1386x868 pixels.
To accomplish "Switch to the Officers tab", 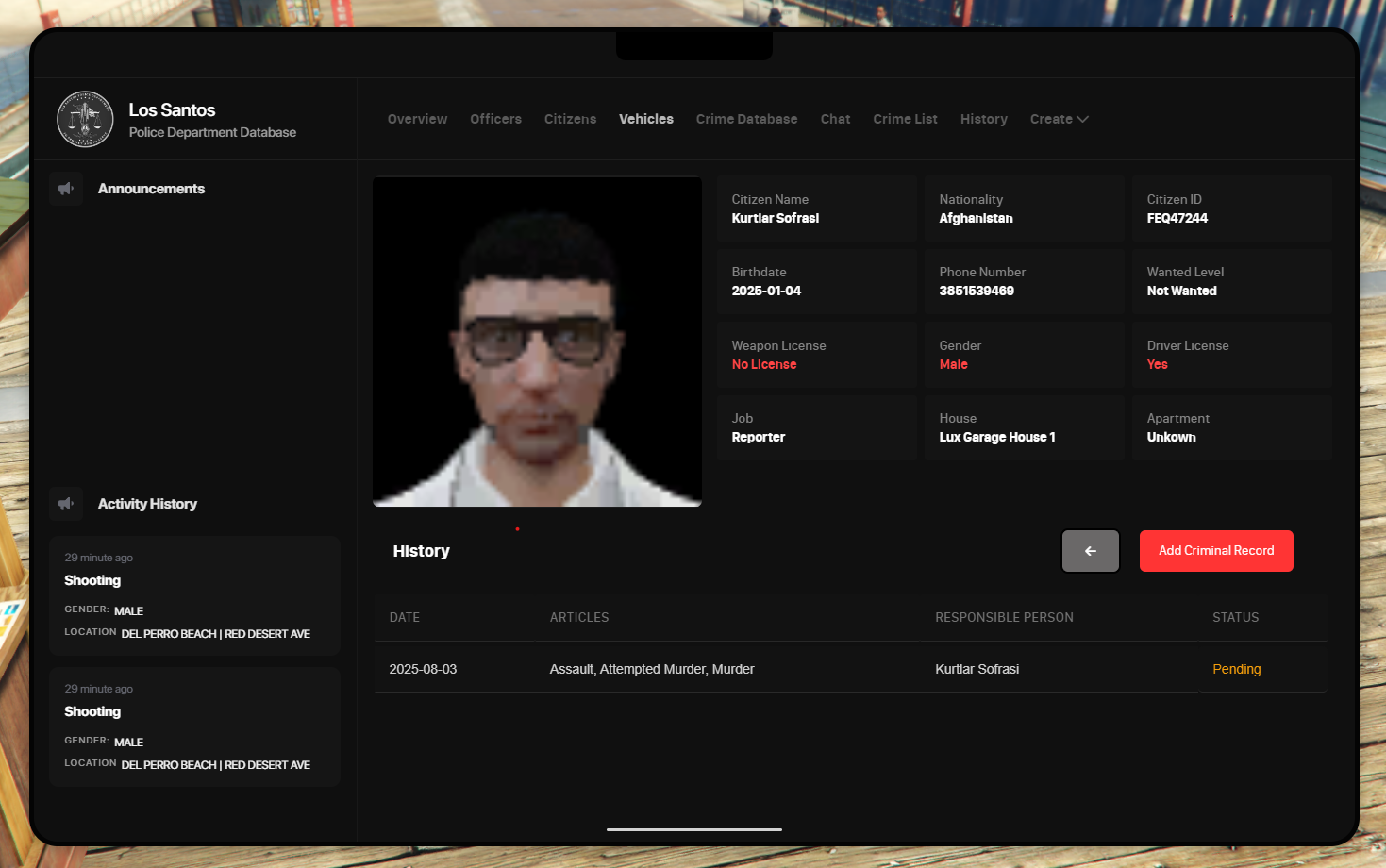I will point(495,119).
